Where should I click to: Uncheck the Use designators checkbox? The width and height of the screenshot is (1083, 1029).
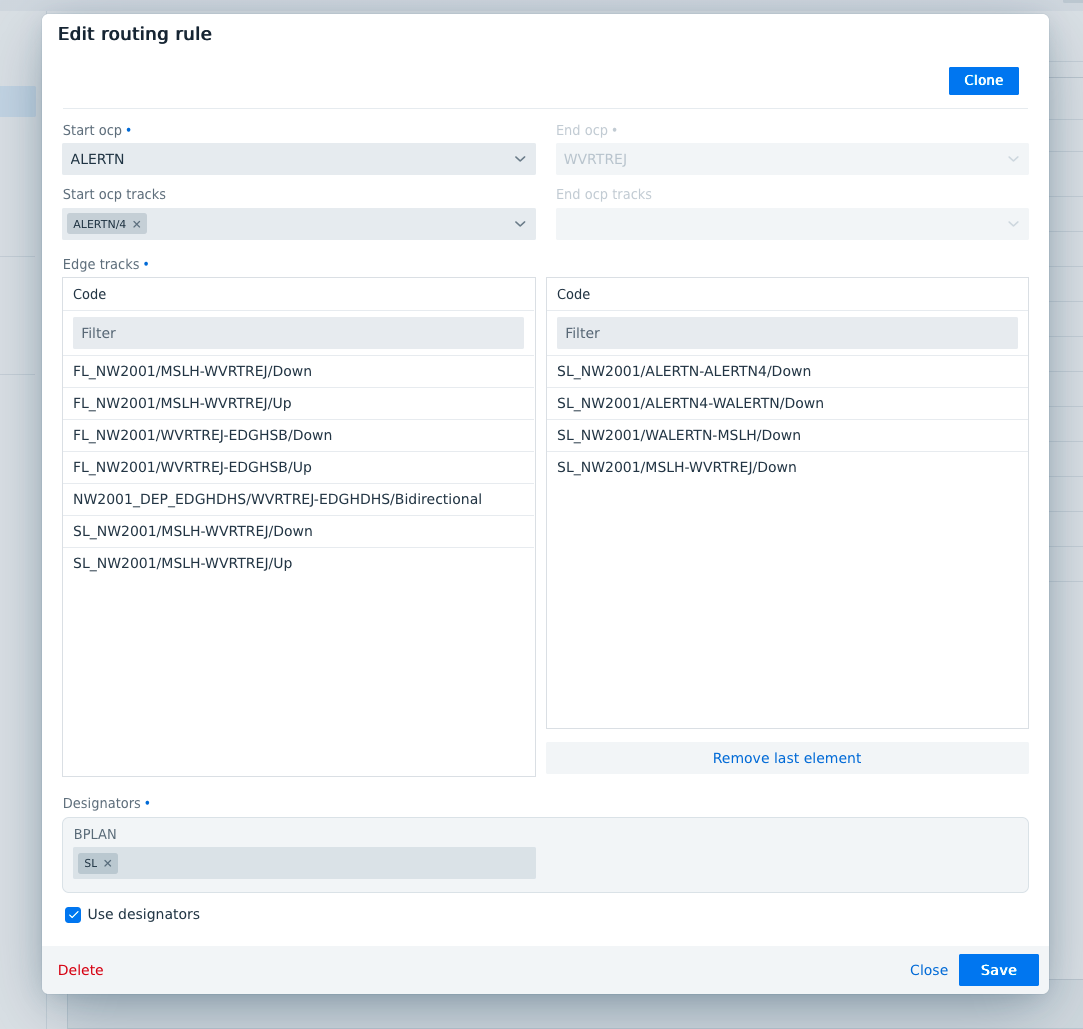click(x=73, y=914)
